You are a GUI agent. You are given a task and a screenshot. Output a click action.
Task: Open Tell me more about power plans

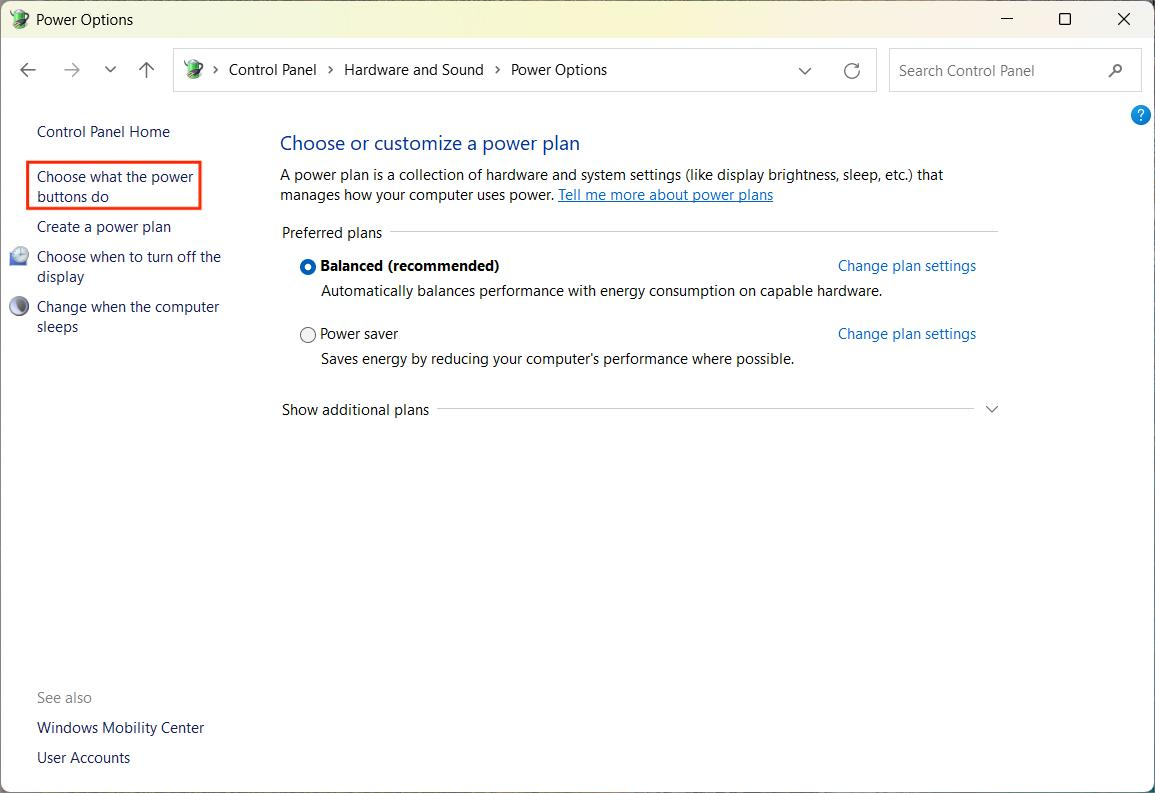(665, 194)
